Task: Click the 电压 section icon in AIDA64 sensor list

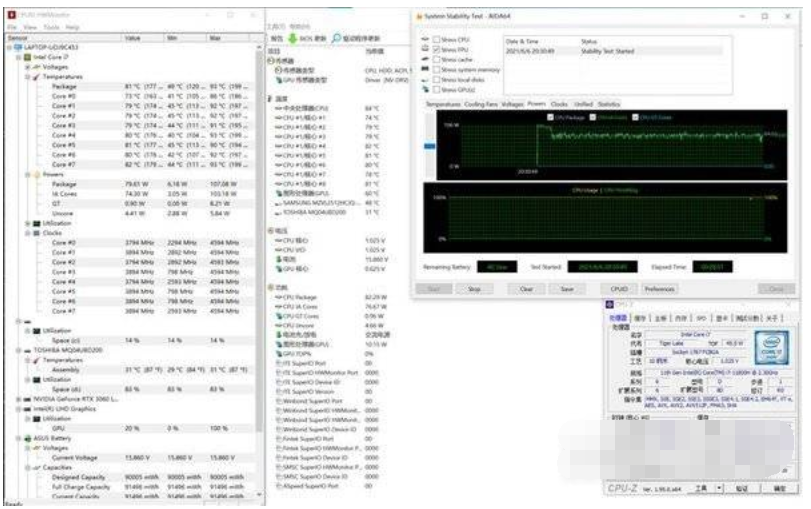Action: click(x=271, y=231)
